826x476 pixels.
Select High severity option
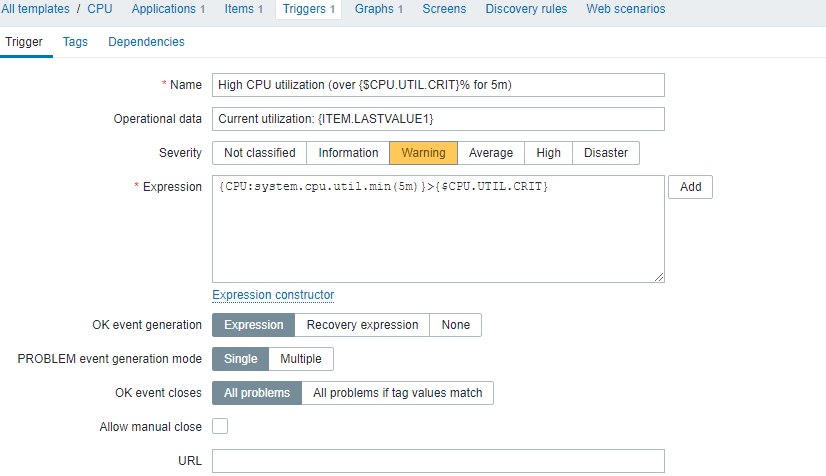548,153
